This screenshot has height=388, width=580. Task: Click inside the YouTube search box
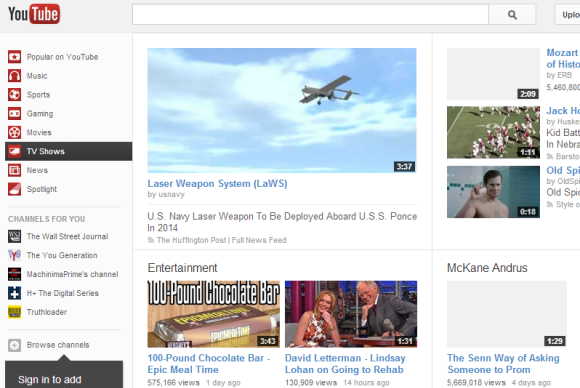(310, 15)
